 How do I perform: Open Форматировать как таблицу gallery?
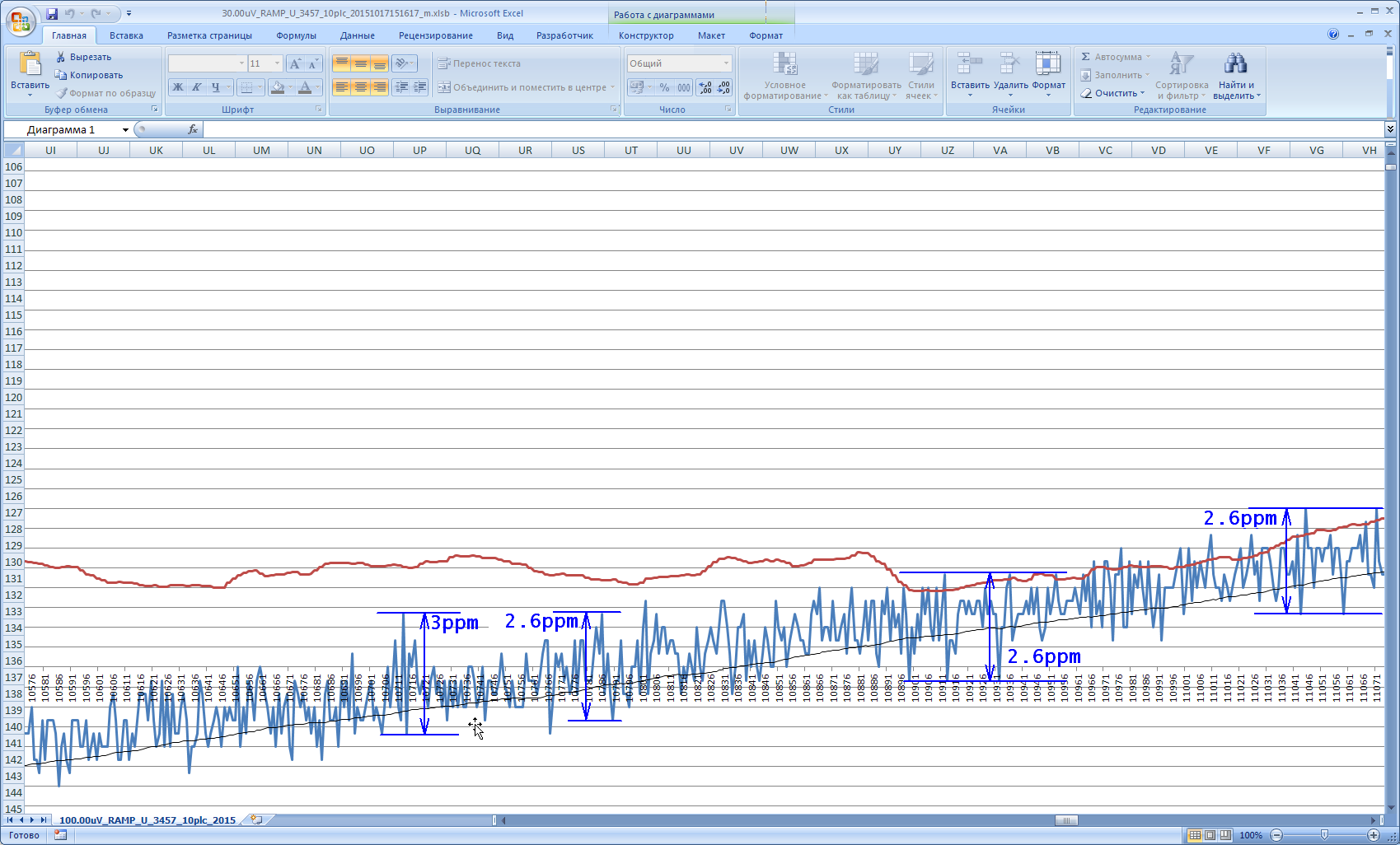tap(866, 75)
